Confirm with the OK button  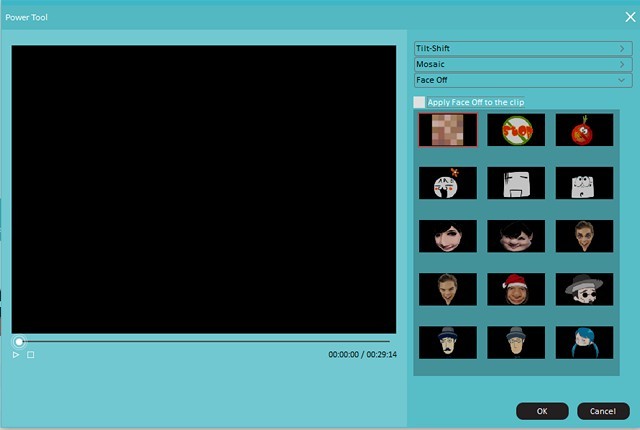(x=542, y=411)
